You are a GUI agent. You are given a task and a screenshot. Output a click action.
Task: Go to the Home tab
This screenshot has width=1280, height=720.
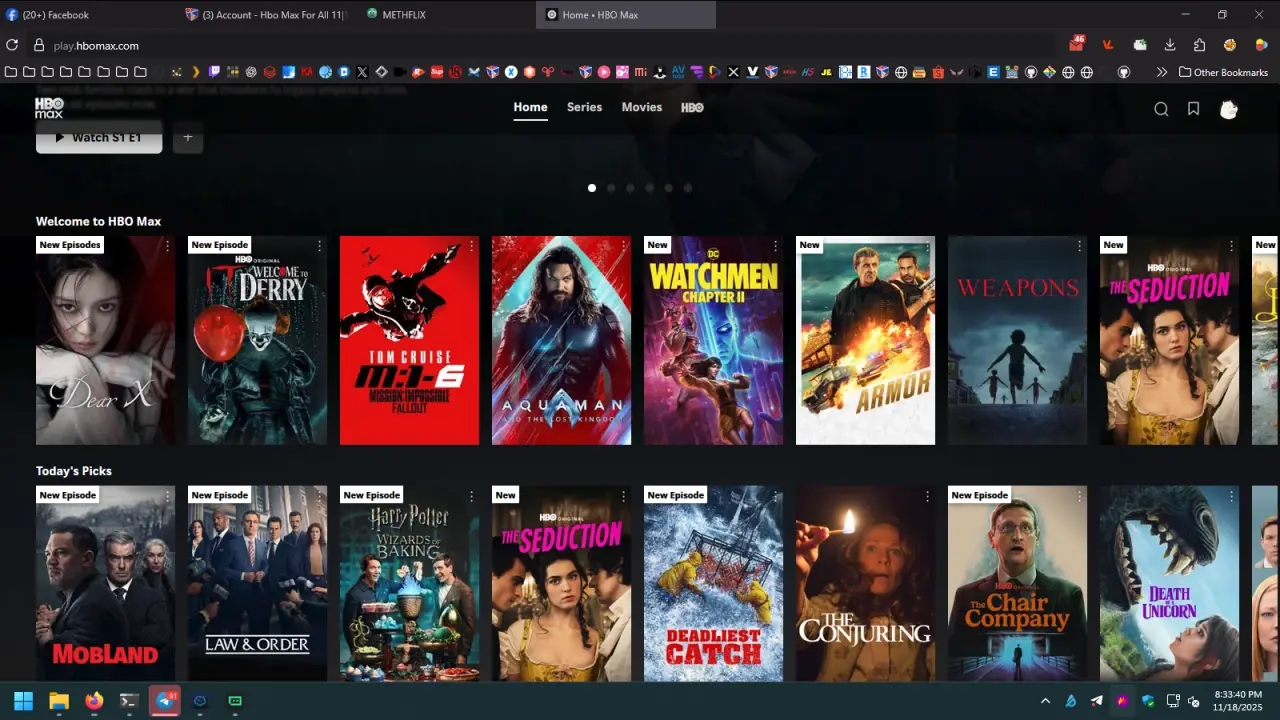click(530, 107)
